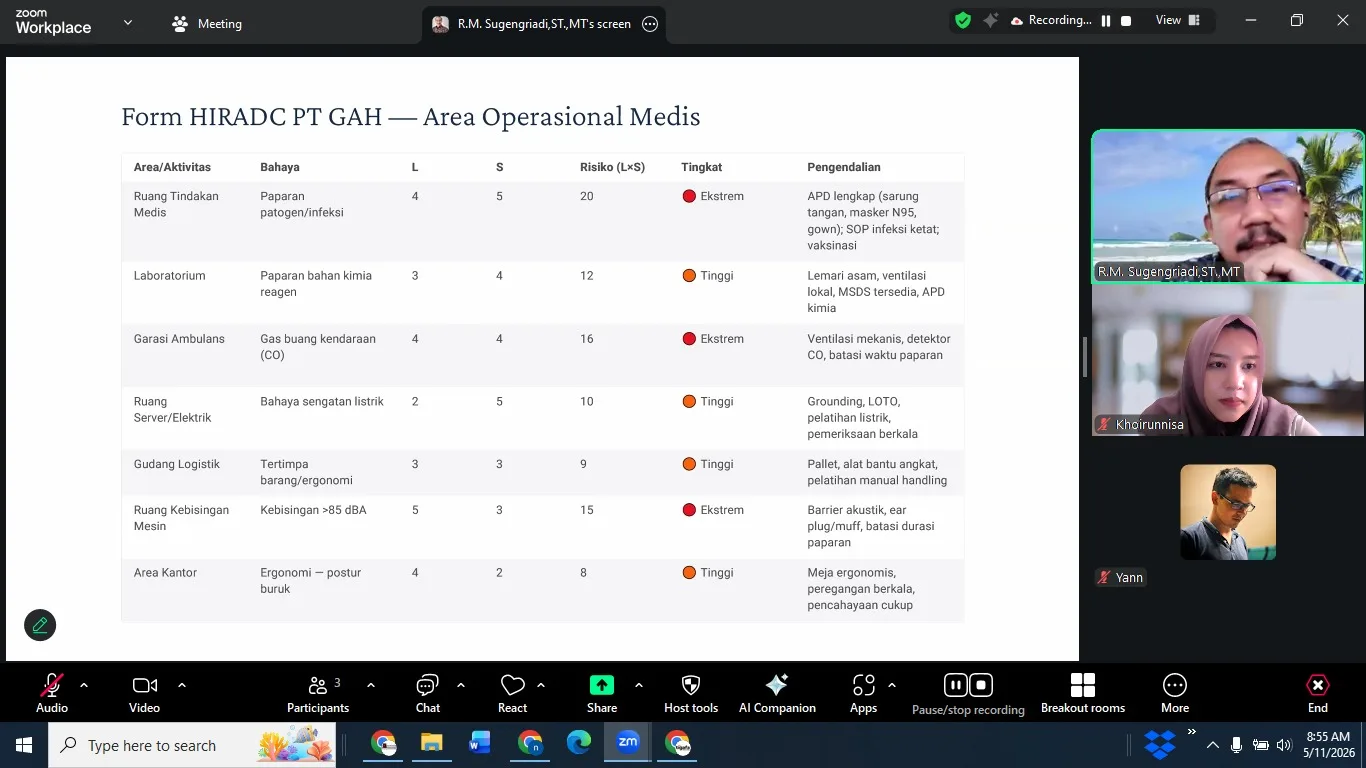Viewport: 1366px width, 768px height.
Task: Expand audio options arrow next to Audio
Action: (x=84, y=685)
